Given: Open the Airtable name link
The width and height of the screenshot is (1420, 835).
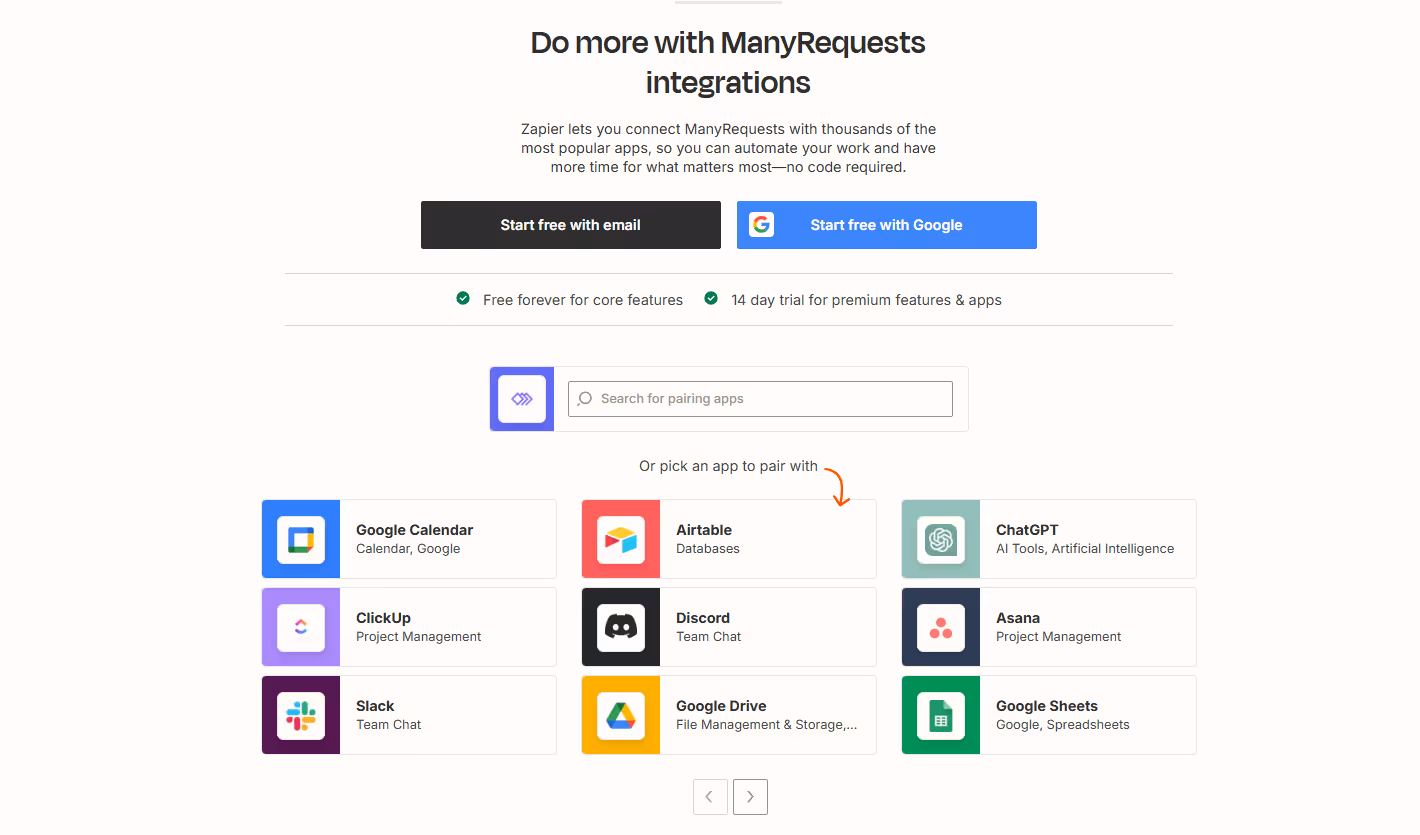Looking at the screenshot, I should [704, 530].
